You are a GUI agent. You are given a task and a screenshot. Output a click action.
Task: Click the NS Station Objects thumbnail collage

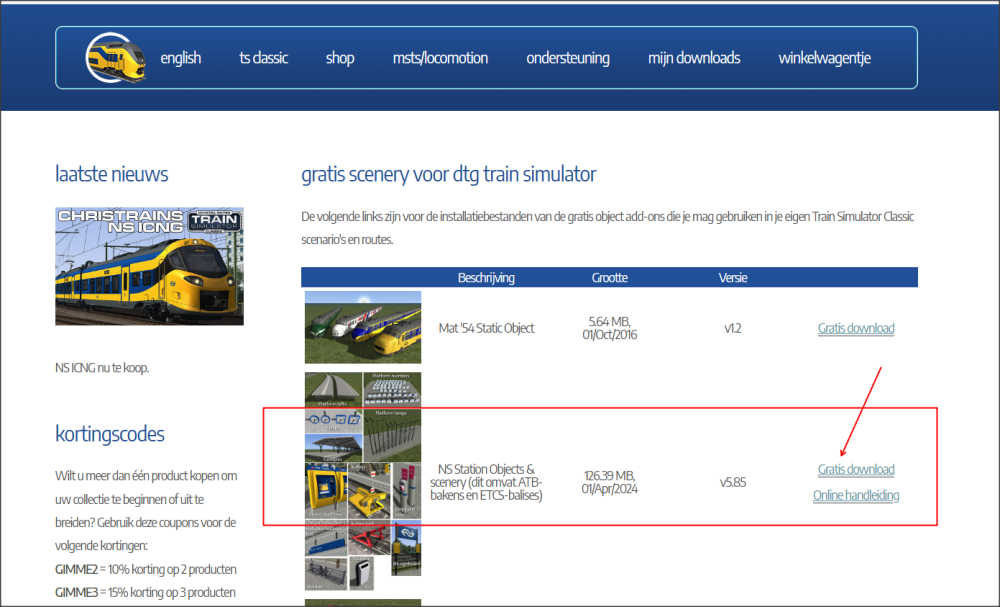(362, 481)
